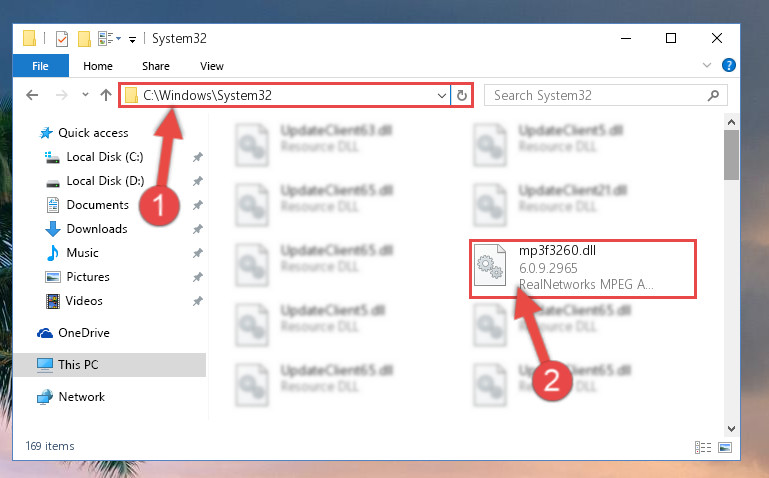769x478 pixels.
Task: Unpin Downloads using its pin icon
Action: coord(198,229)
